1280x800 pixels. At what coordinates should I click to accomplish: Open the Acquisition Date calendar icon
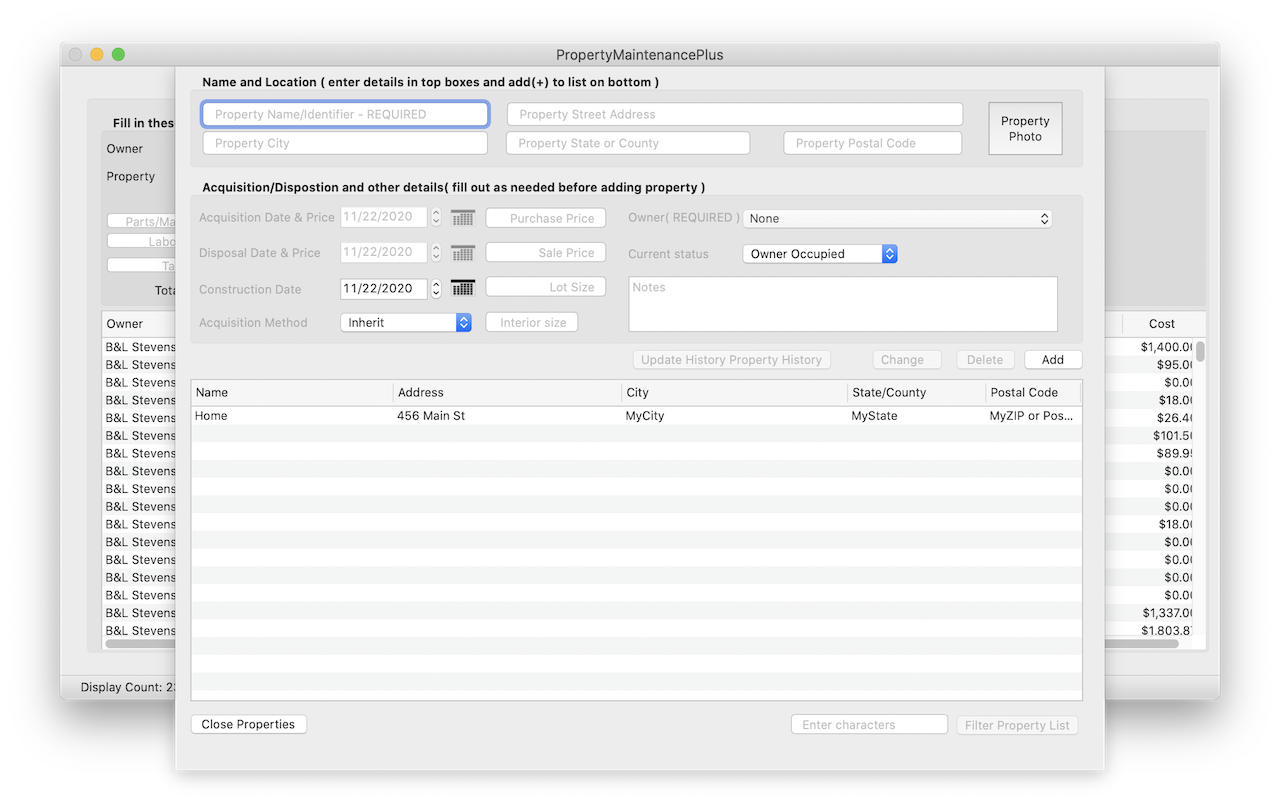[462, 217]
